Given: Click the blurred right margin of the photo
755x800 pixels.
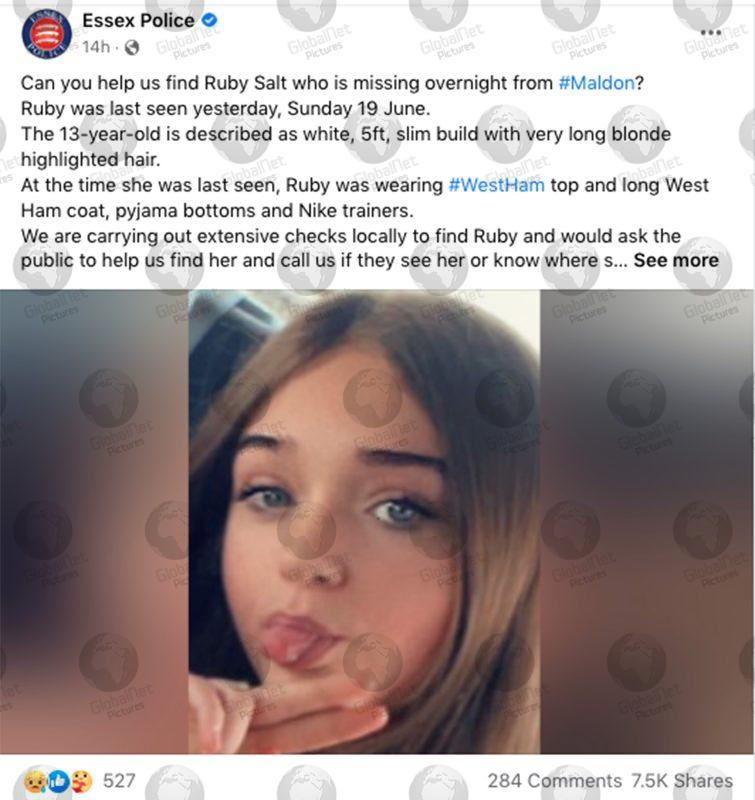Looking at the screenshot, I should click(647, 521).
